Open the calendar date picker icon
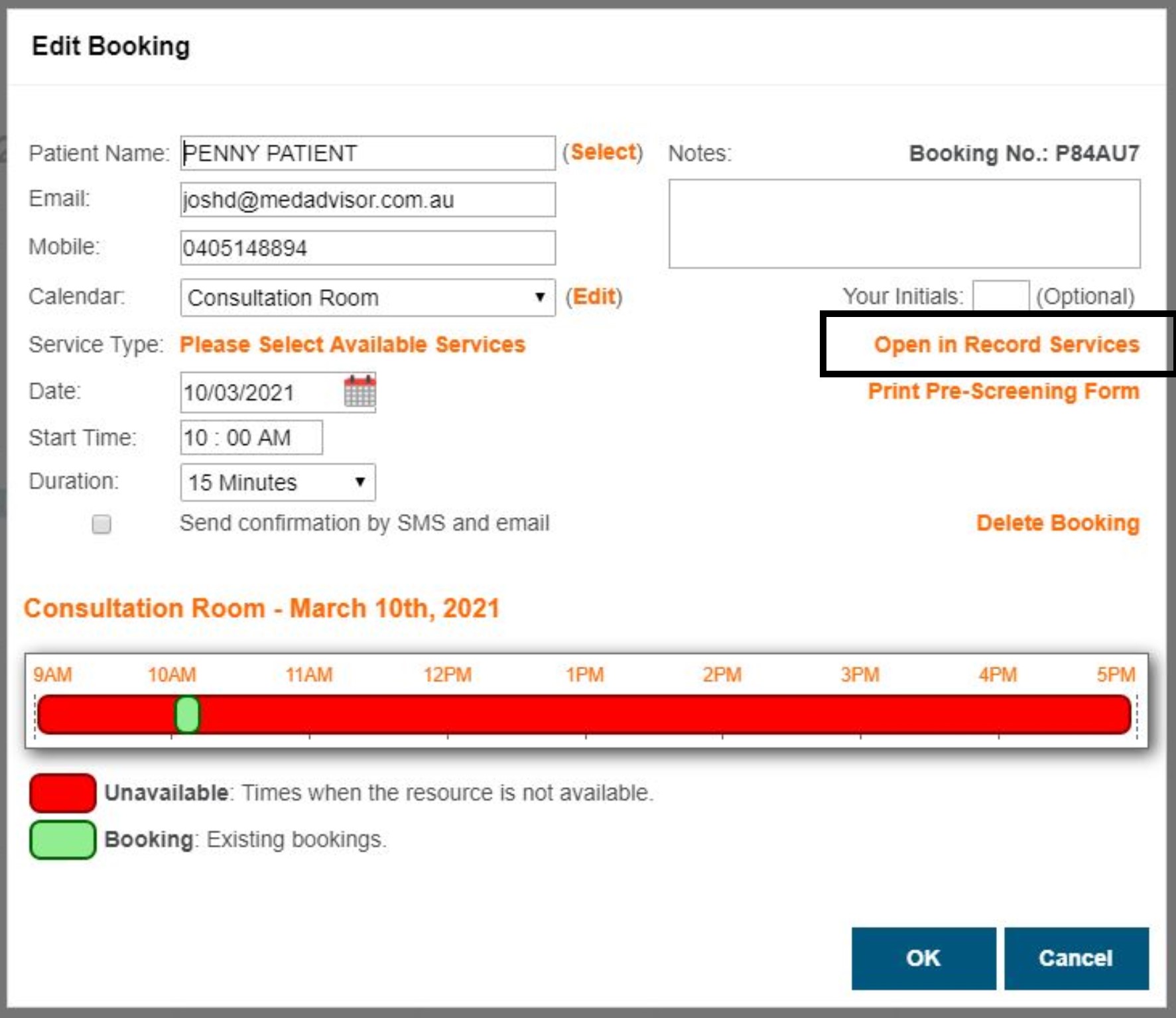The width and height of the screenshot is (1176, 1018). click(359, 391)
